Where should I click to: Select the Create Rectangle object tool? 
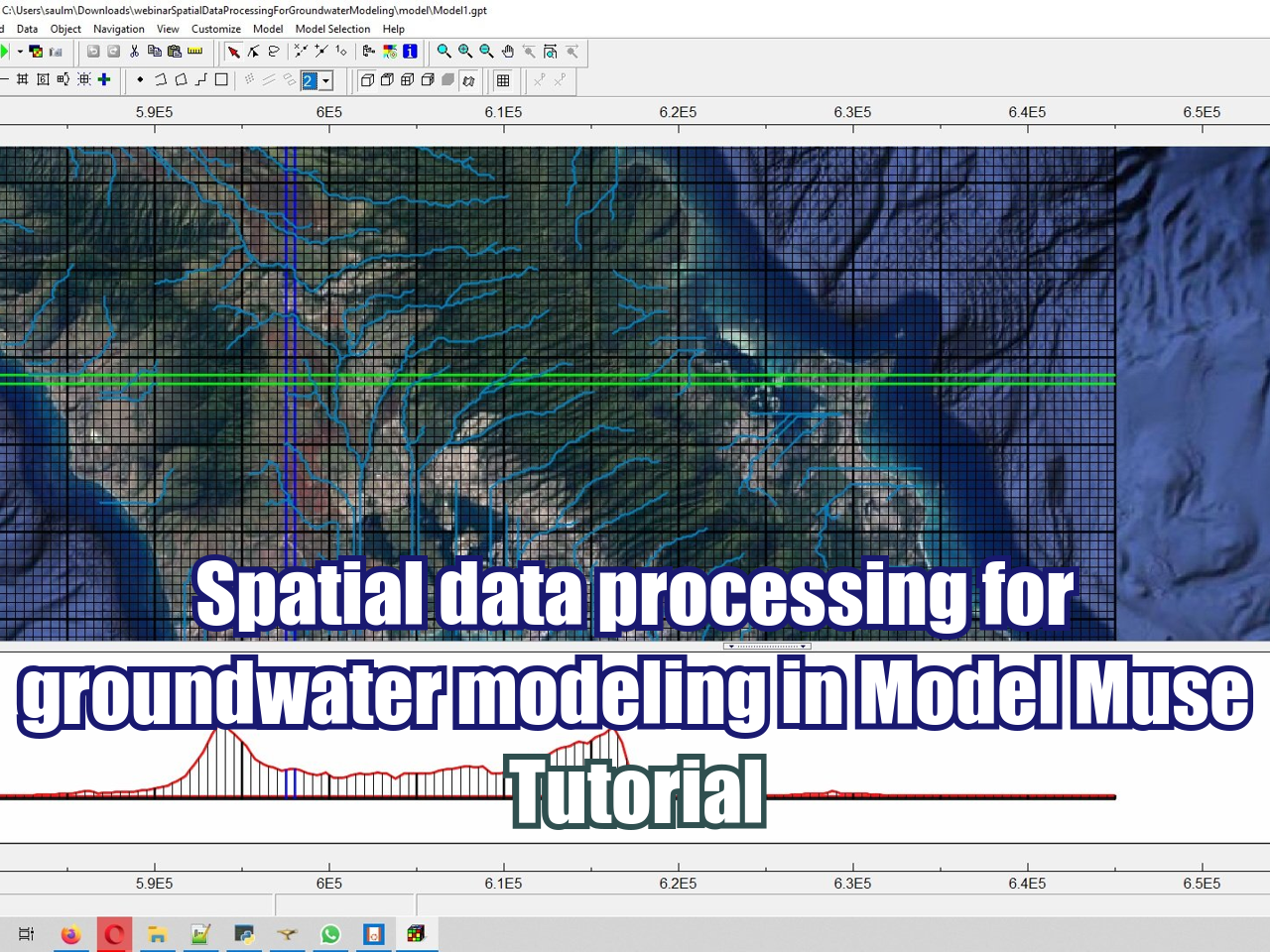coord(221,80)
